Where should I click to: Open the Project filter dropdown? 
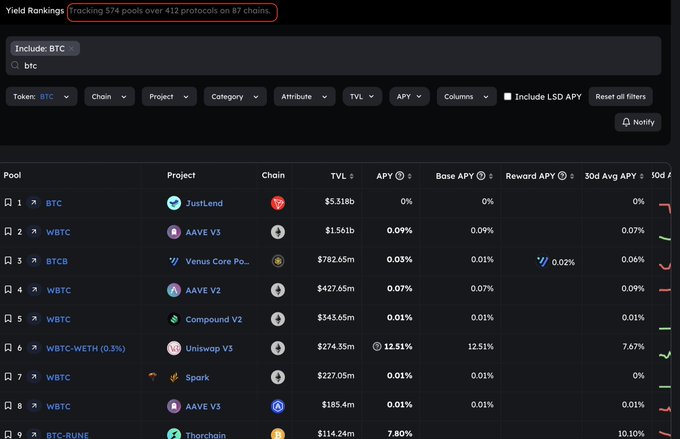pos(169,96)
